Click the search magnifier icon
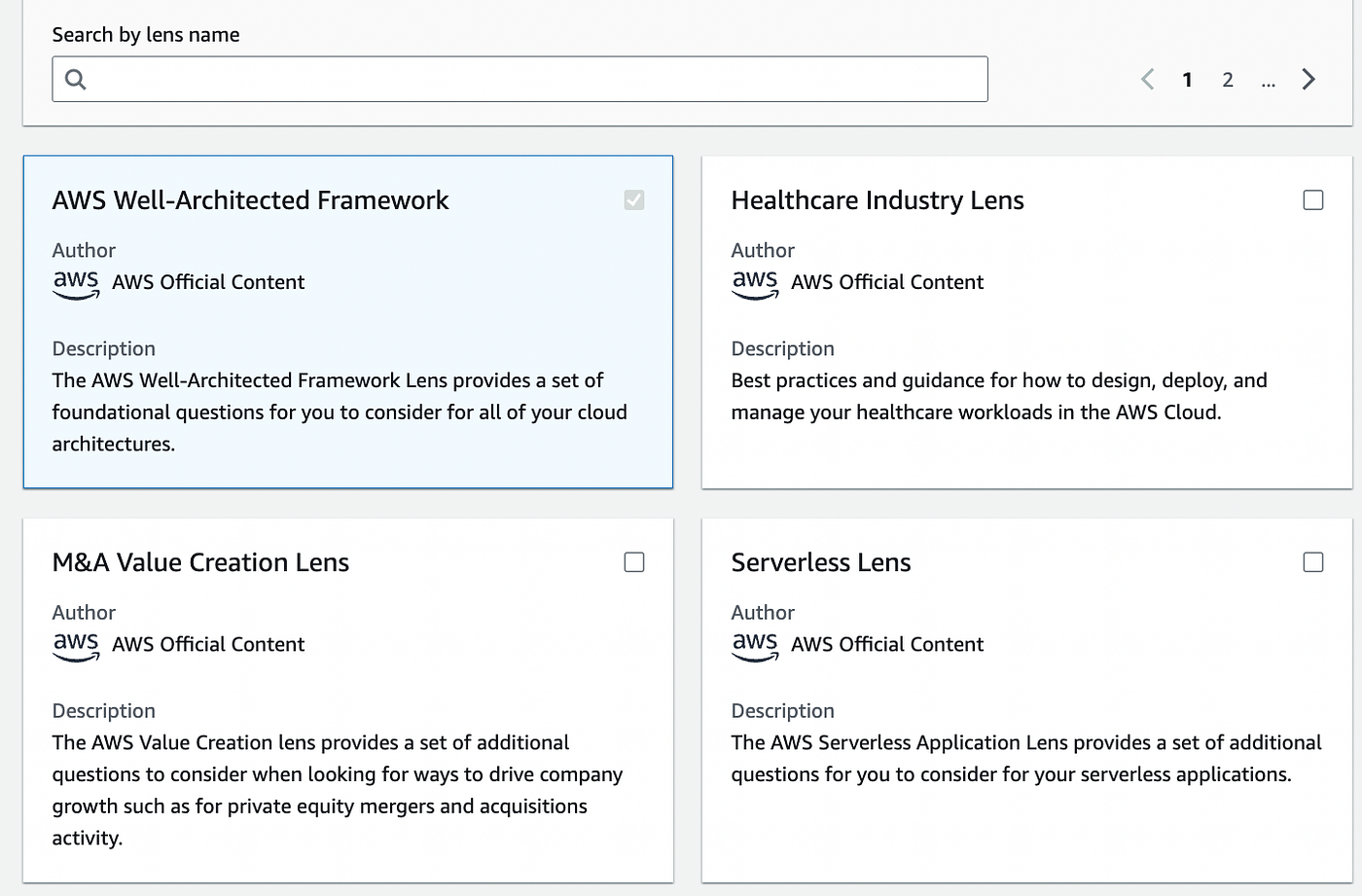 click(76, 80)
